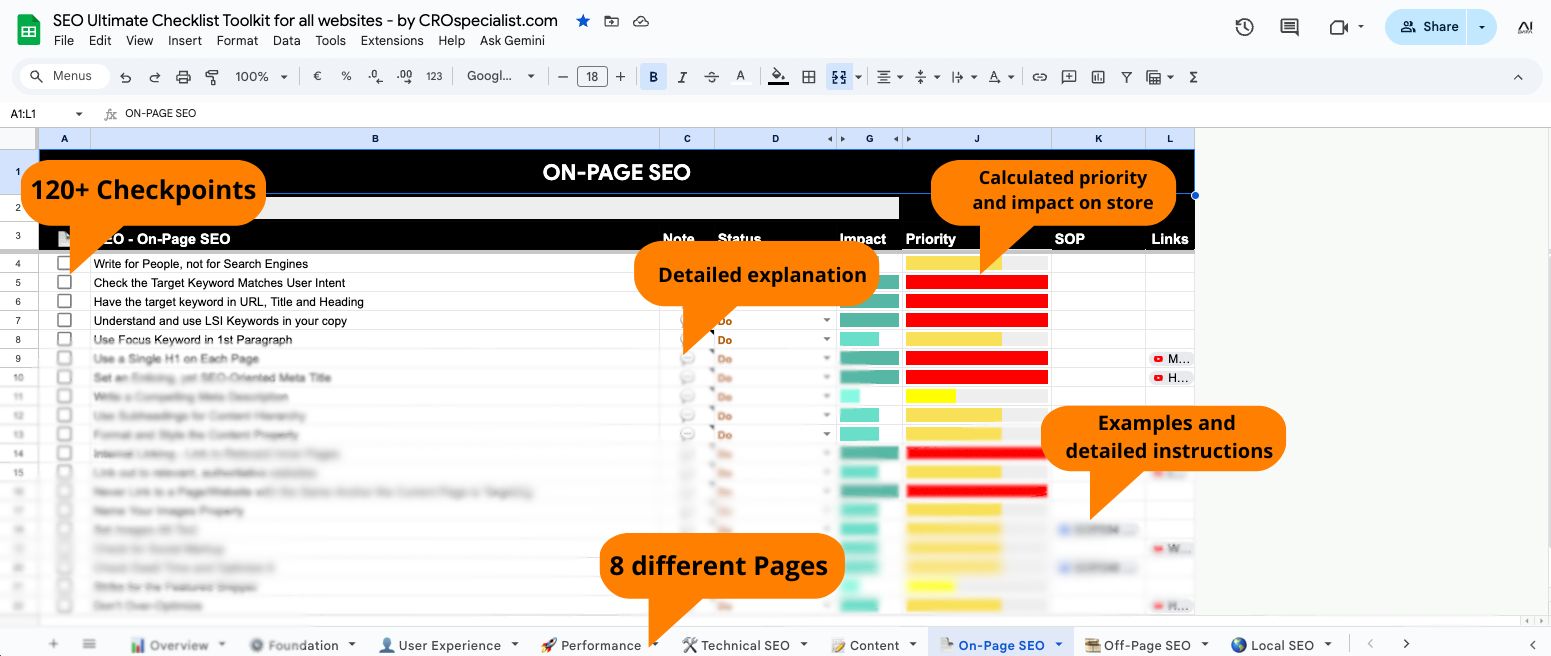
Task: Open the Status dropdown in row 7
Action: coord(827,321)
